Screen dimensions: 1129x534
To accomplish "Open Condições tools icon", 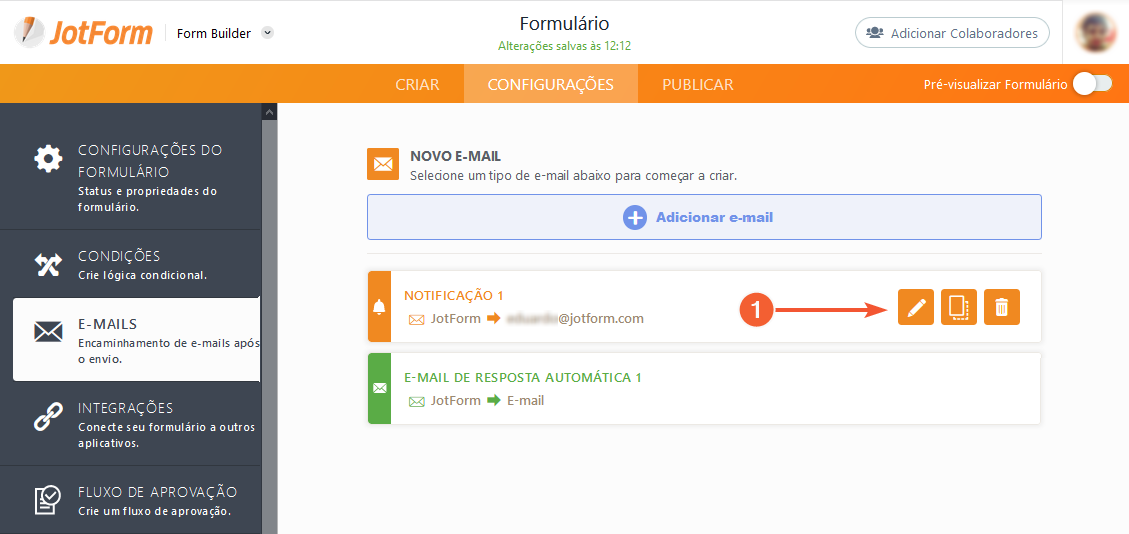I will pos(48,265).
